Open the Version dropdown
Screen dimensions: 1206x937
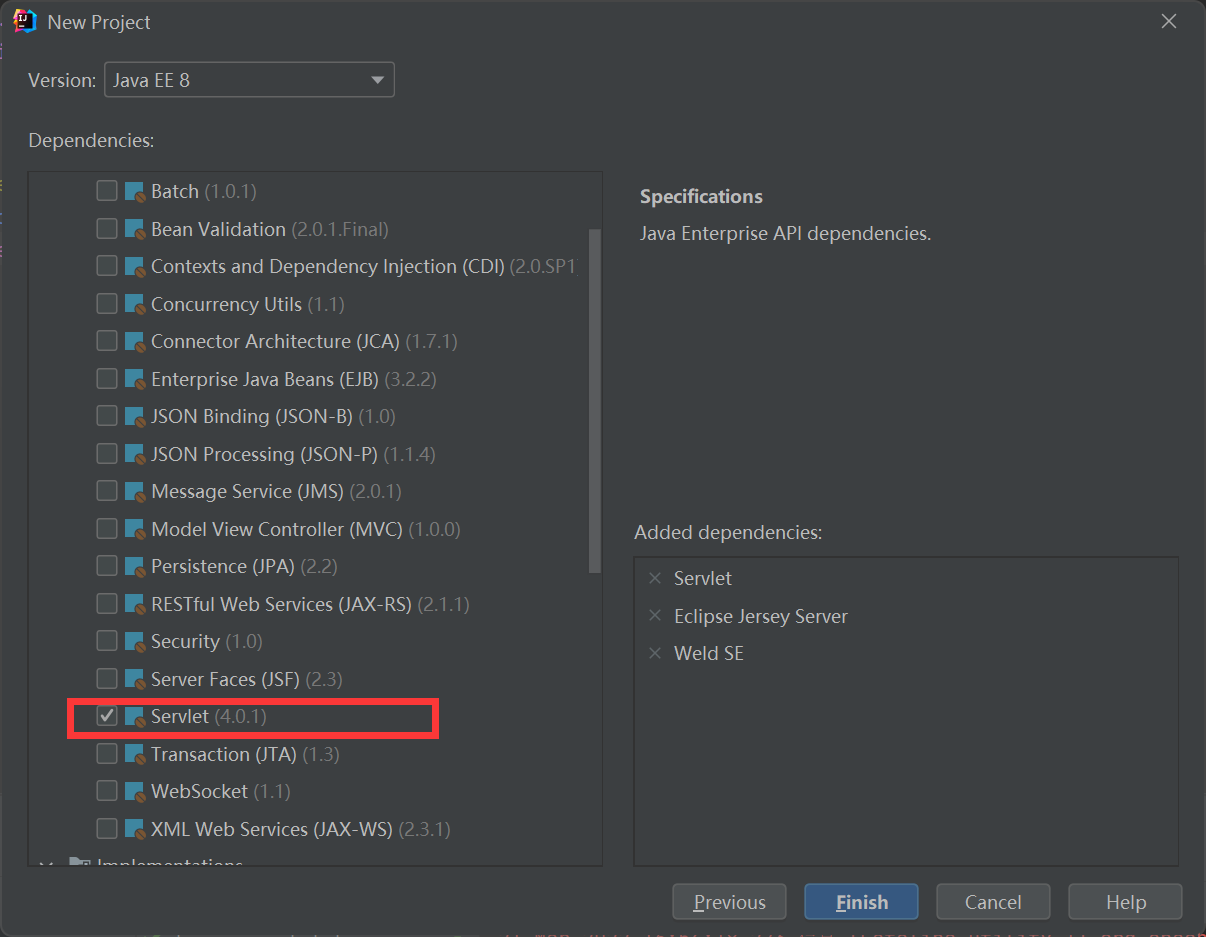point(377,79)
